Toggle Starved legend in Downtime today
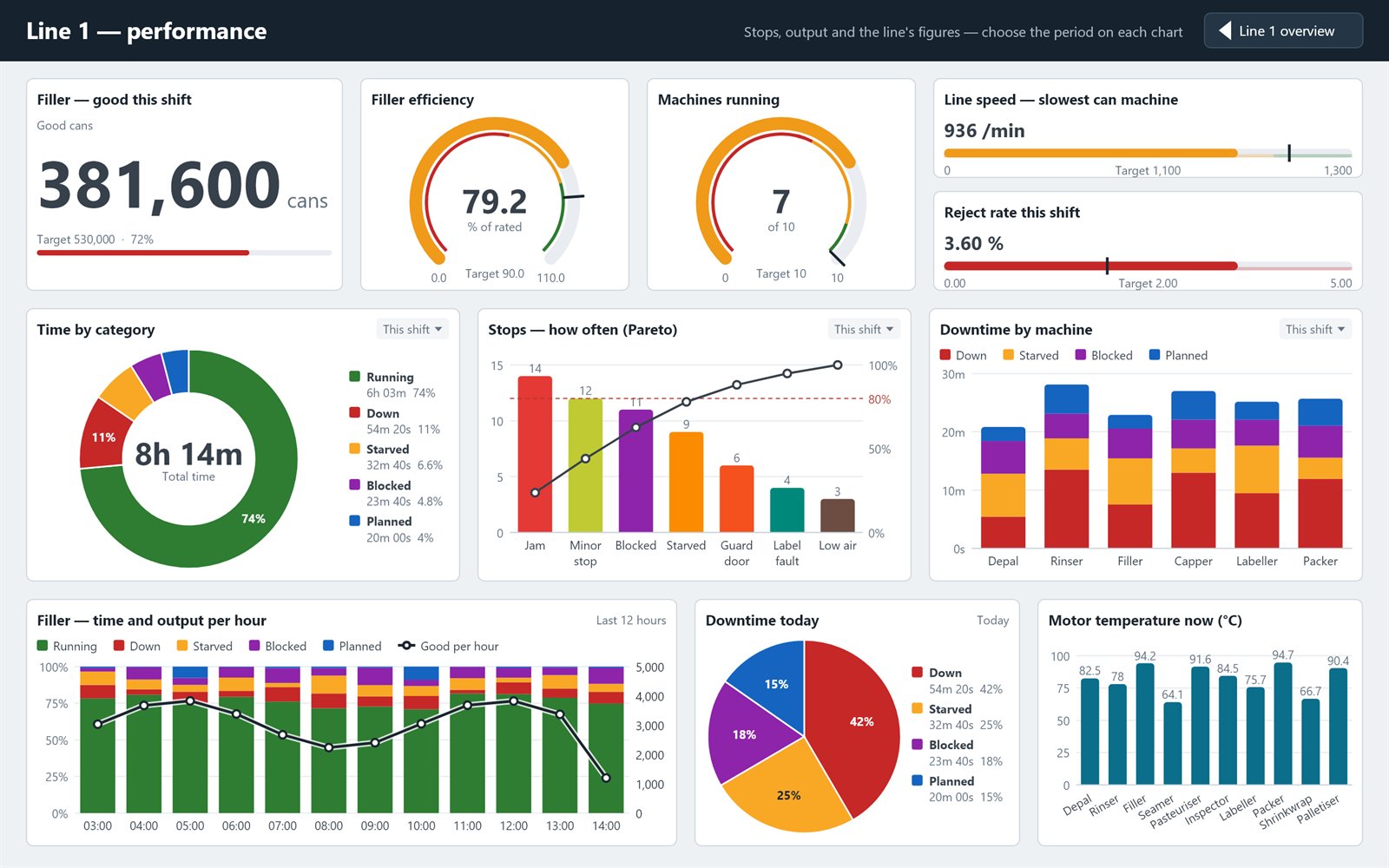 pos(957,717)
